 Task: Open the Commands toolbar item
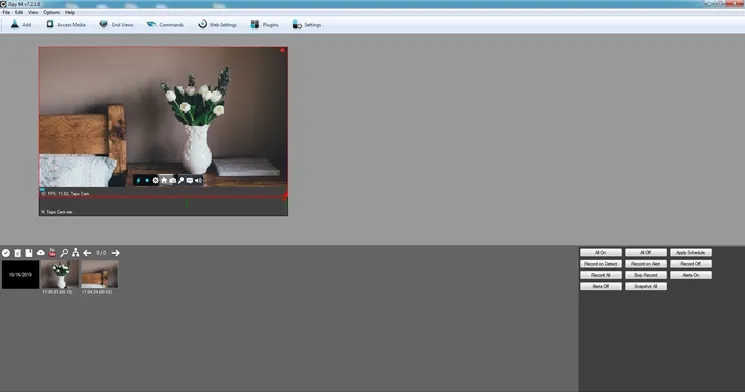coord(165,24)
